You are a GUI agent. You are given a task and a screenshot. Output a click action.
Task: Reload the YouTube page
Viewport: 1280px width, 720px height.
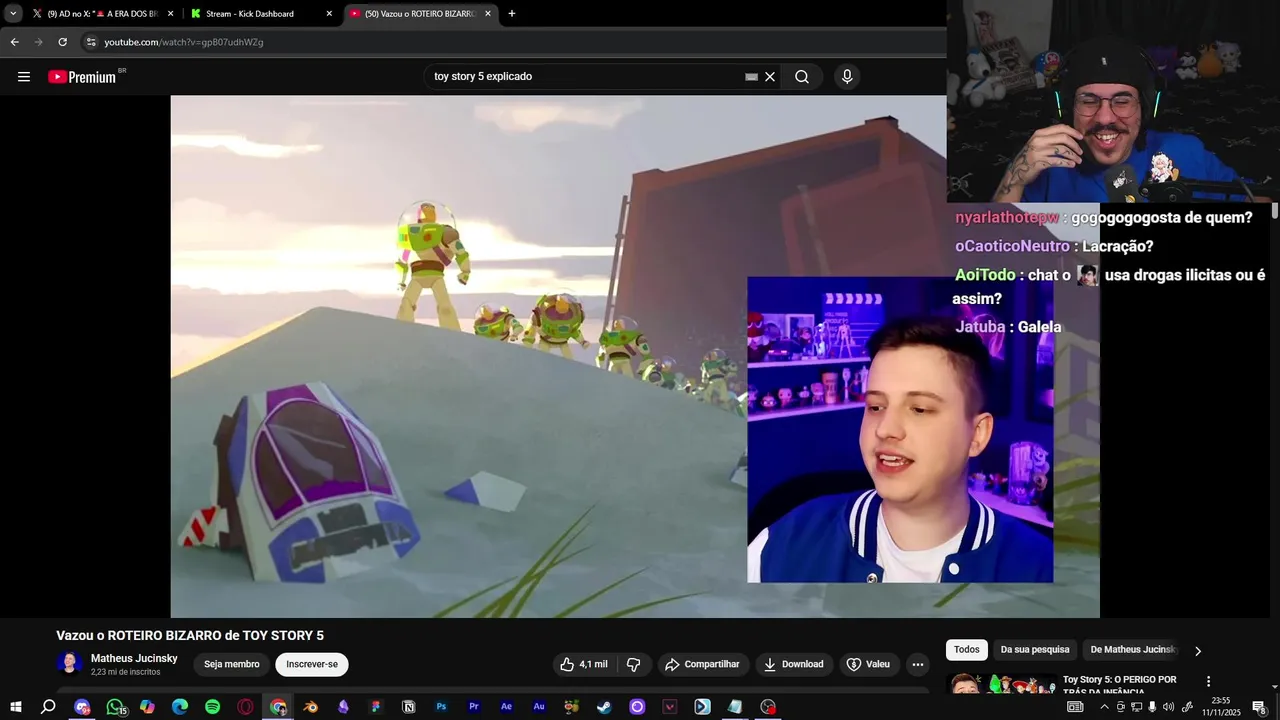(62, 42)
